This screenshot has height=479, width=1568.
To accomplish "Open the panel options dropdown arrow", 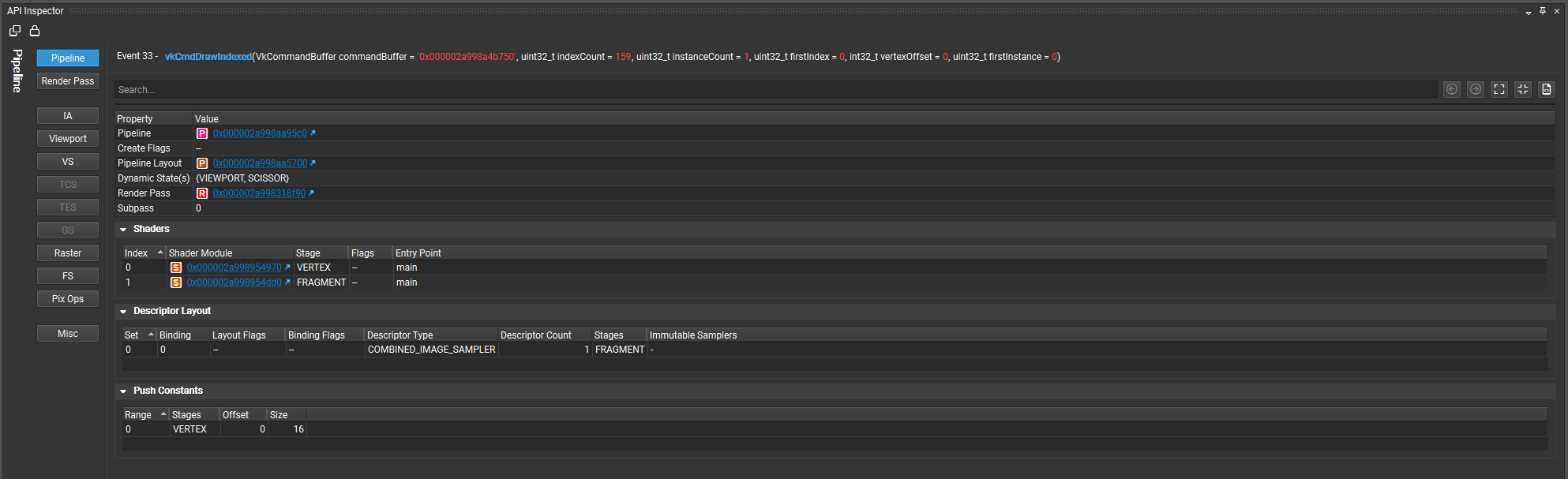I will pos(1529,12).
